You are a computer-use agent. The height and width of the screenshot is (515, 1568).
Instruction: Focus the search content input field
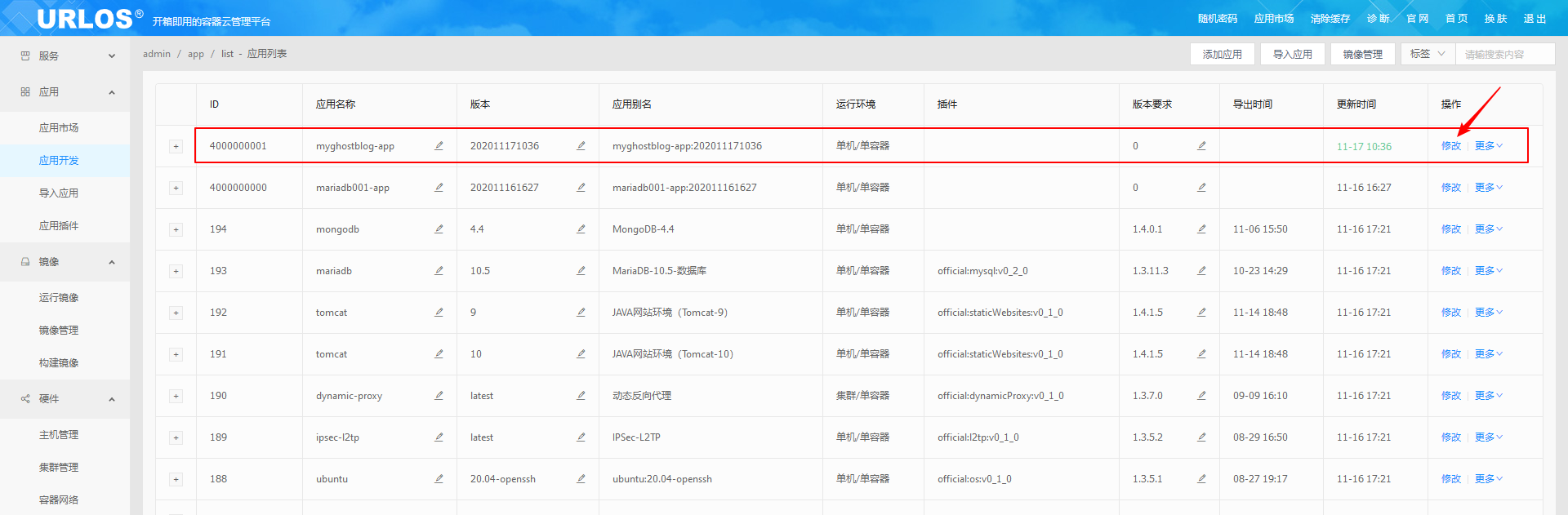[x=1505, y=54]
